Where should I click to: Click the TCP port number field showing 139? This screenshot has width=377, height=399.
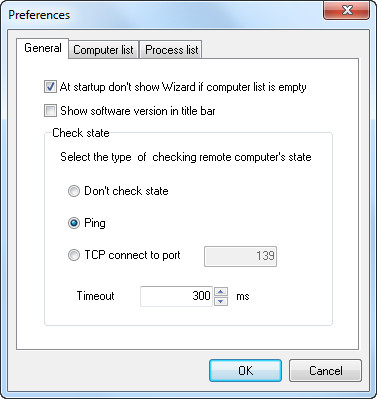[240, 256]
